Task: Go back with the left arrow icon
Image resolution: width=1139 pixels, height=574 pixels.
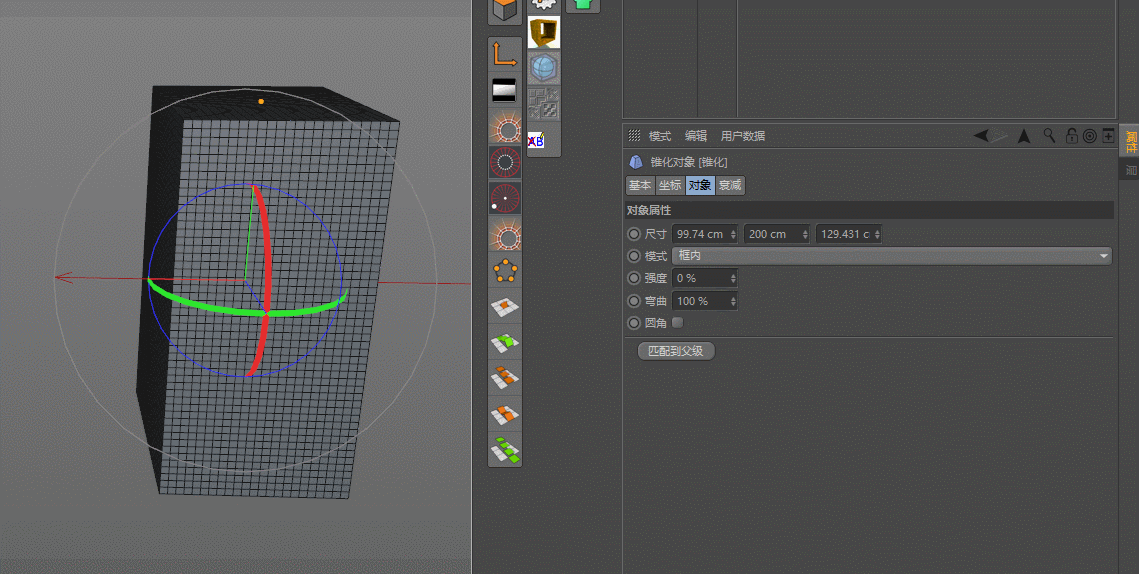Action: (x=981, y=135)
